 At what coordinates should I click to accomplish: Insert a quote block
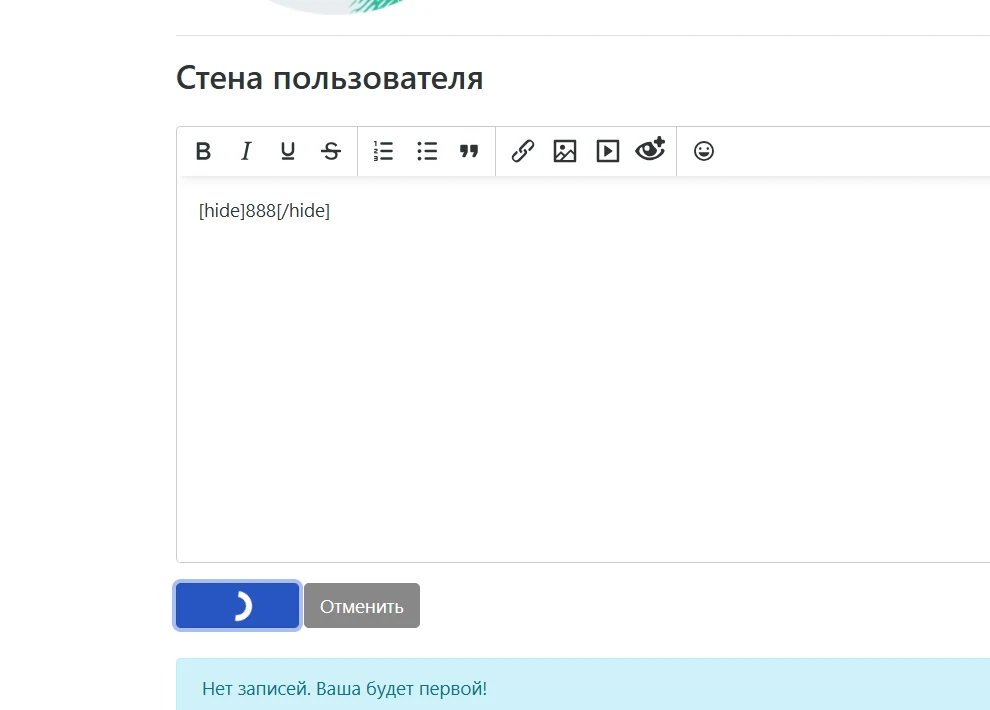(x=469, y=151)
